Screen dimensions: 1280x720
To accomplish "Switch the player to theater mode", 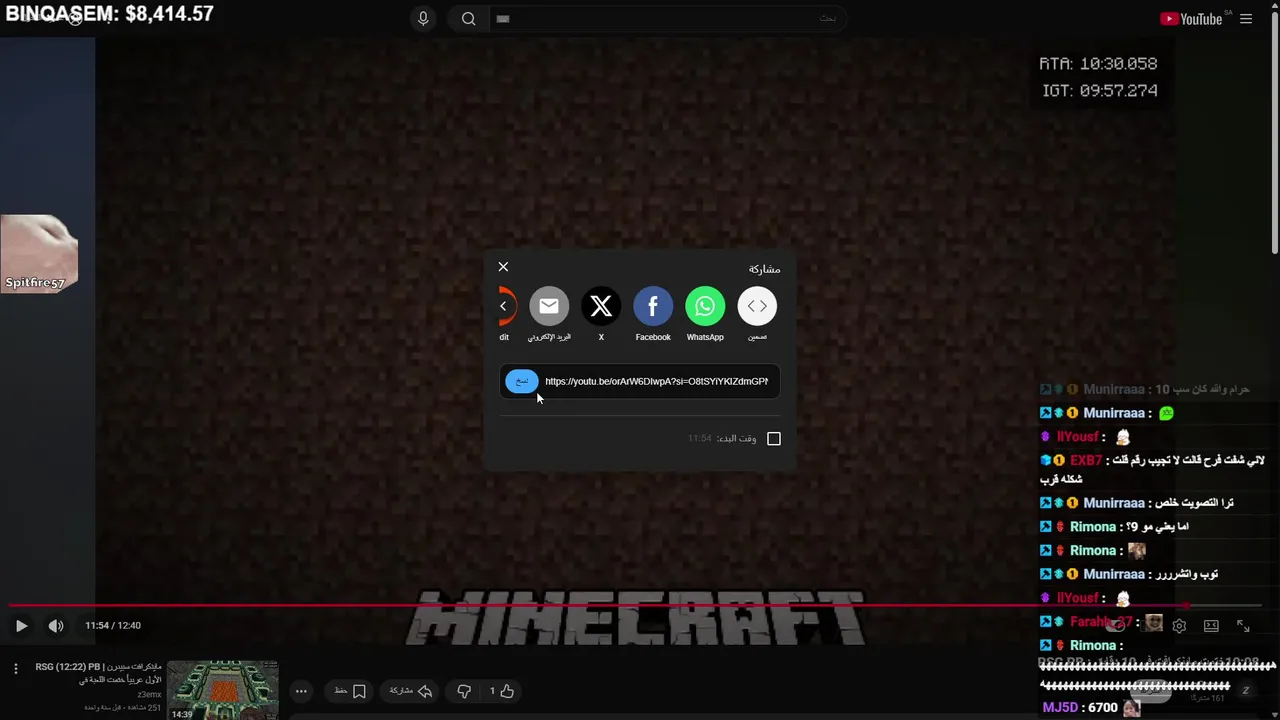I will click(x=1211, y=626).
